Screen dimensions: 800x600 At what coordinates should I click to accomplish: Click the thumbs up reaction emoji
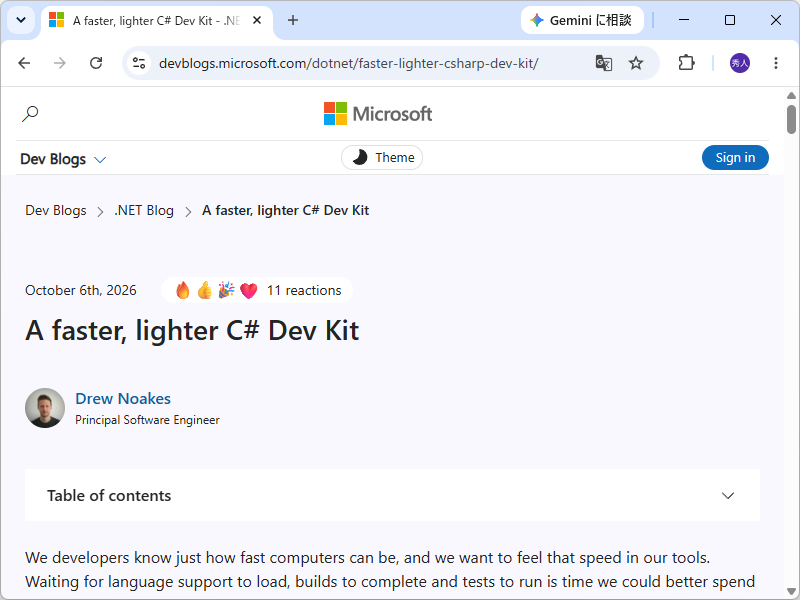(205, 290)
